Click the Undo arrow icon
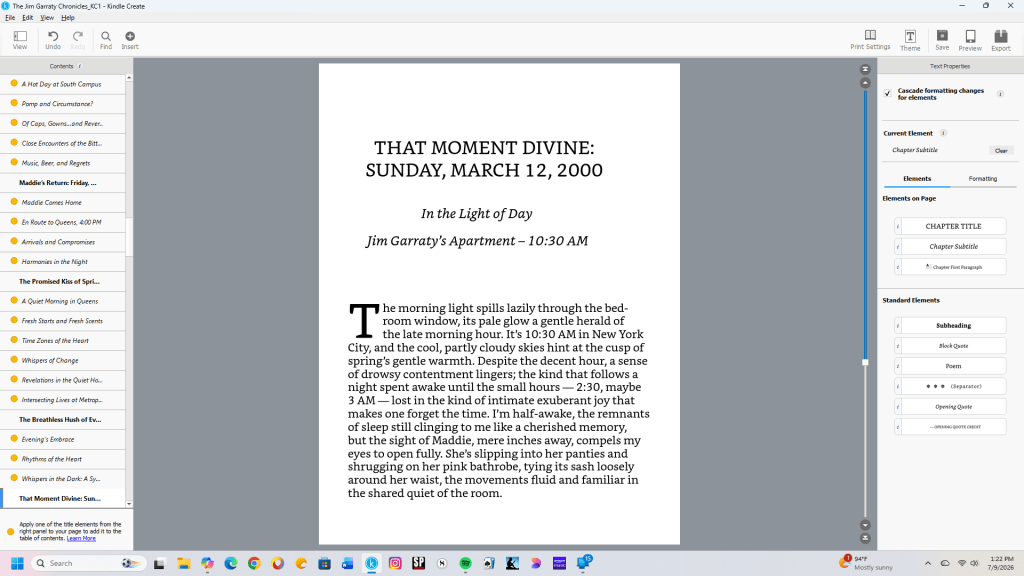Screen dimensions: 1024x576 (x=53, y=37)
